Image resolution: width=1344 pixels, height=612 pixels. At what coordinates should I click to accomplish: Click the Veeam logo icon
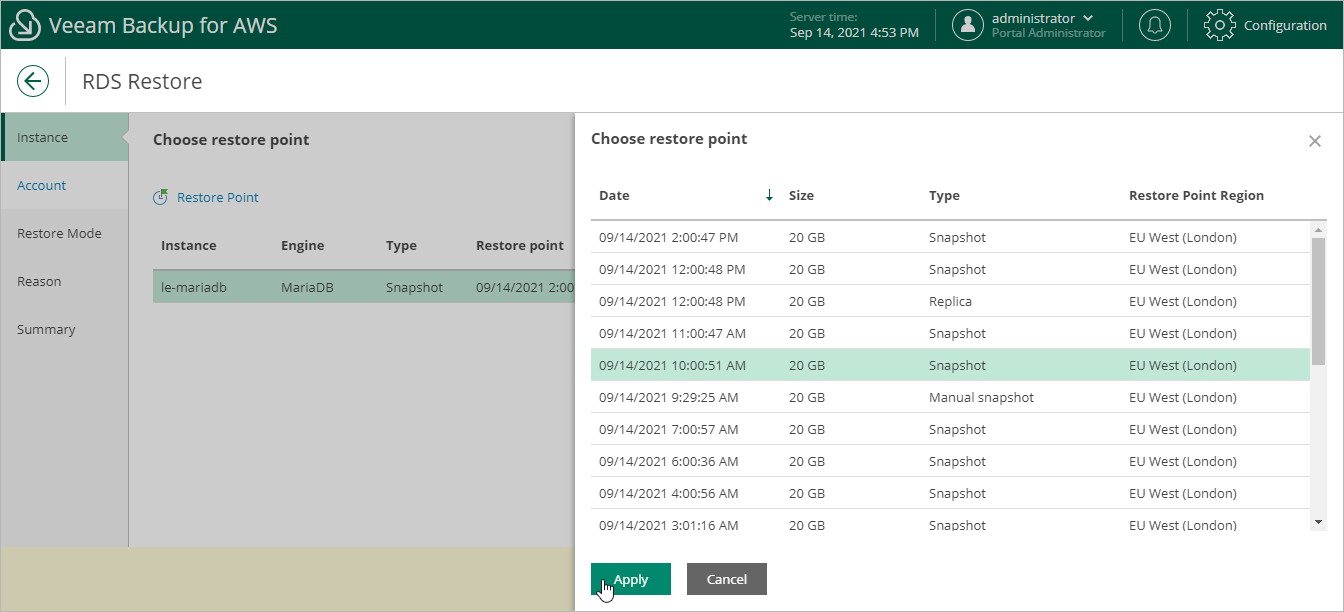[x=25, y=25]
